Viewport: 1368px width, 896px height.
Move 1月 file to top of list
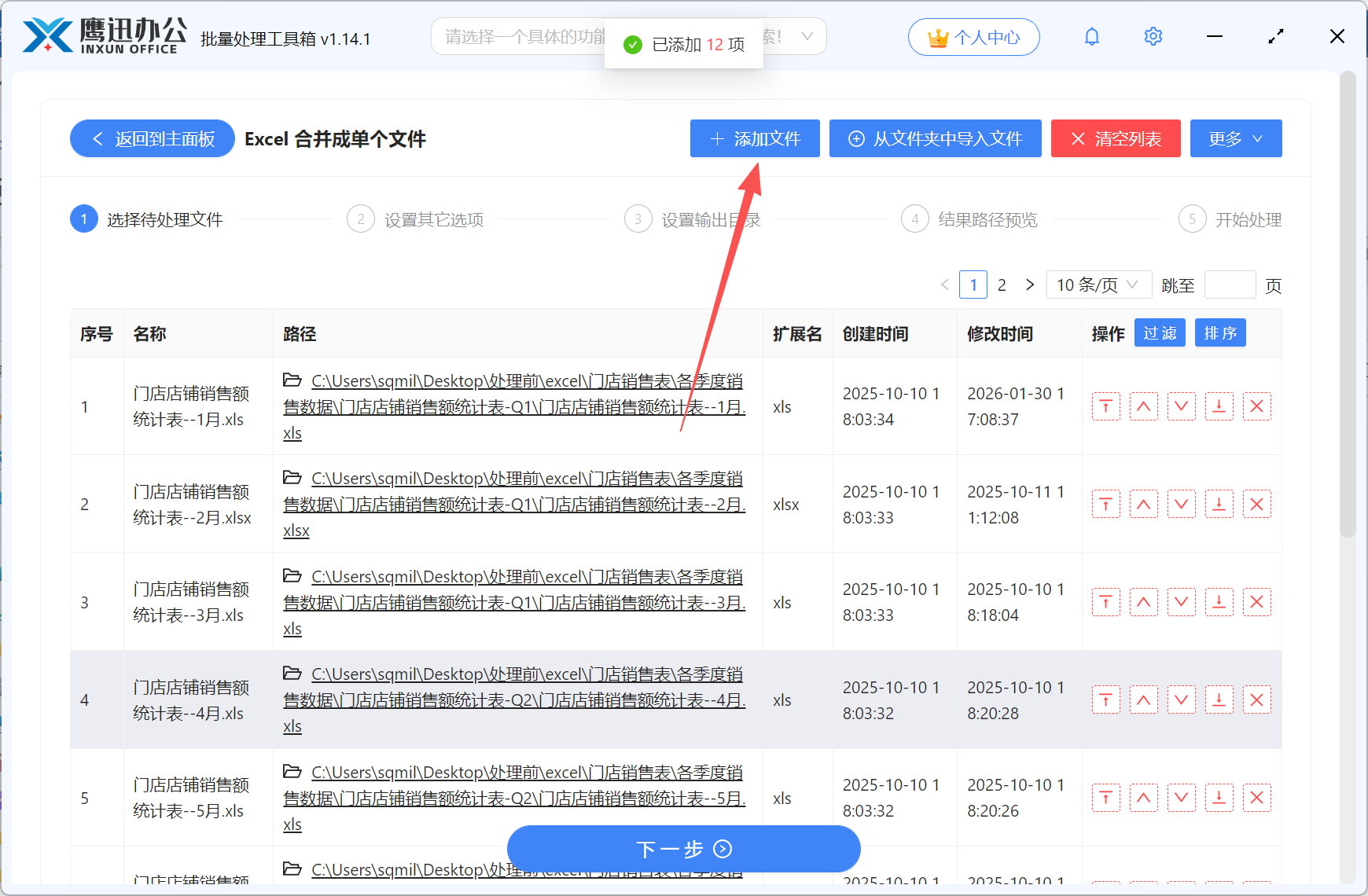tap(1105, 406)
